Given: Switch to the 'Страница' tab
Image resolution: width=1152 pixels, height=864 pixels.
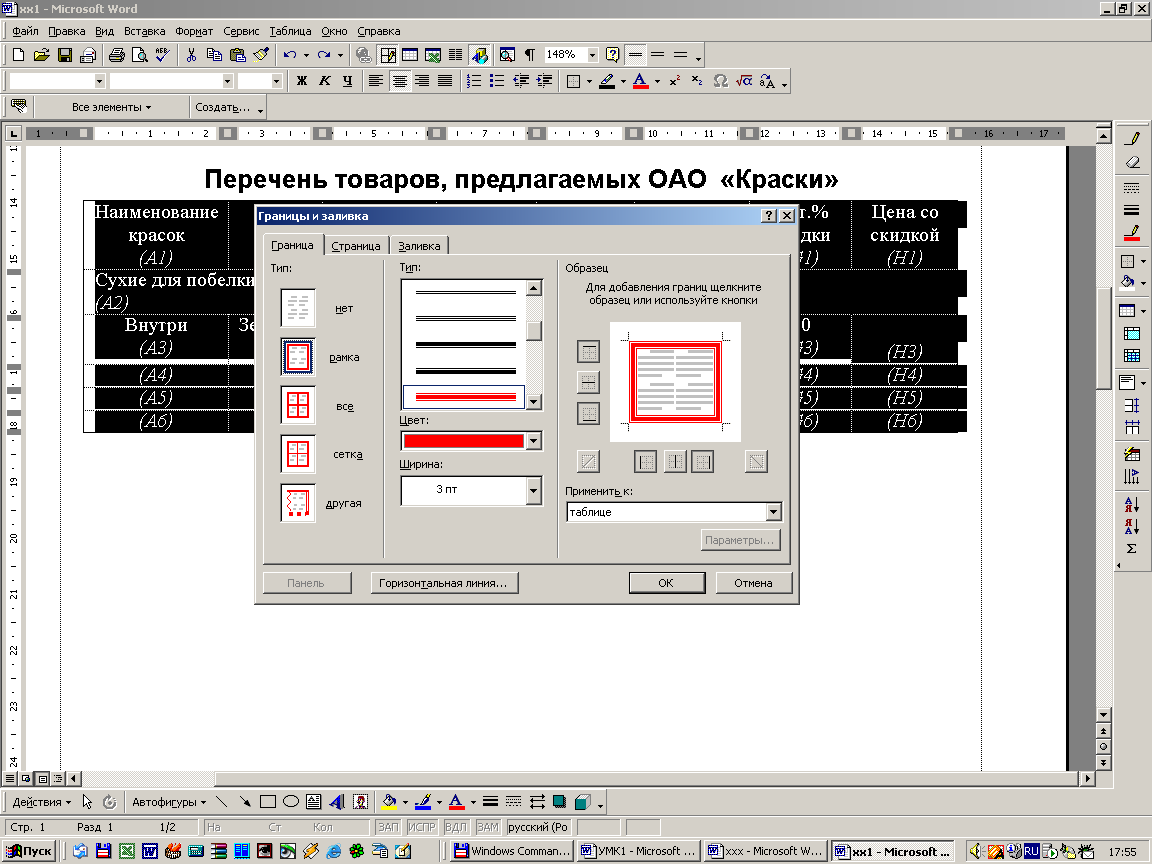Looking at the screenshot, I should pos(355,246).
